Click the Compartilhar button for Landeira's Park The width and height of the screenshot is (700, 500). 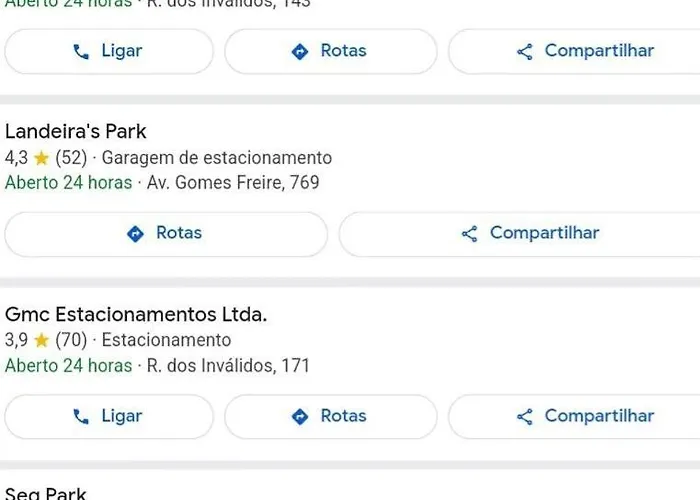click(520, 234)
